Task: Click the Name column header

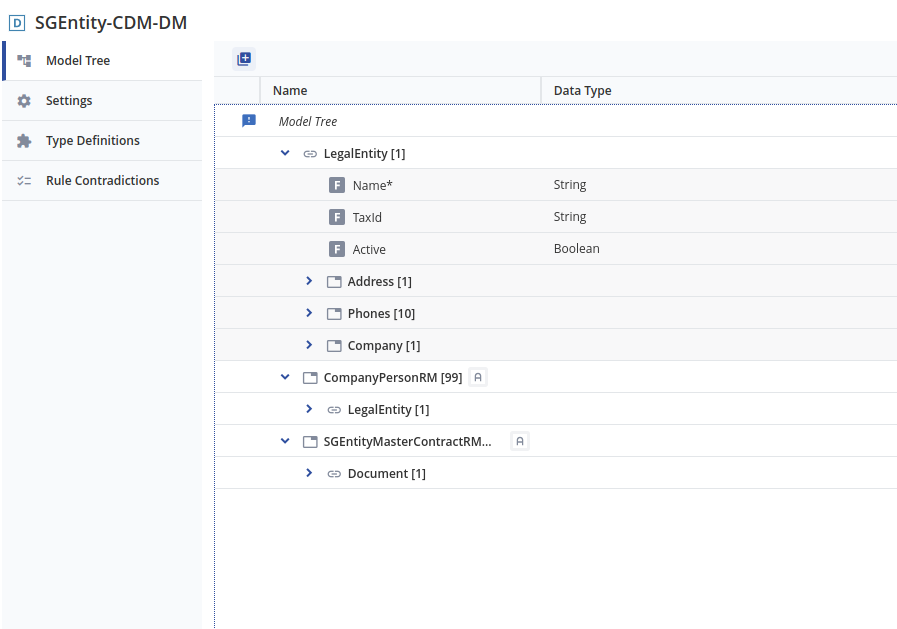Action: (x=400, y=90)
